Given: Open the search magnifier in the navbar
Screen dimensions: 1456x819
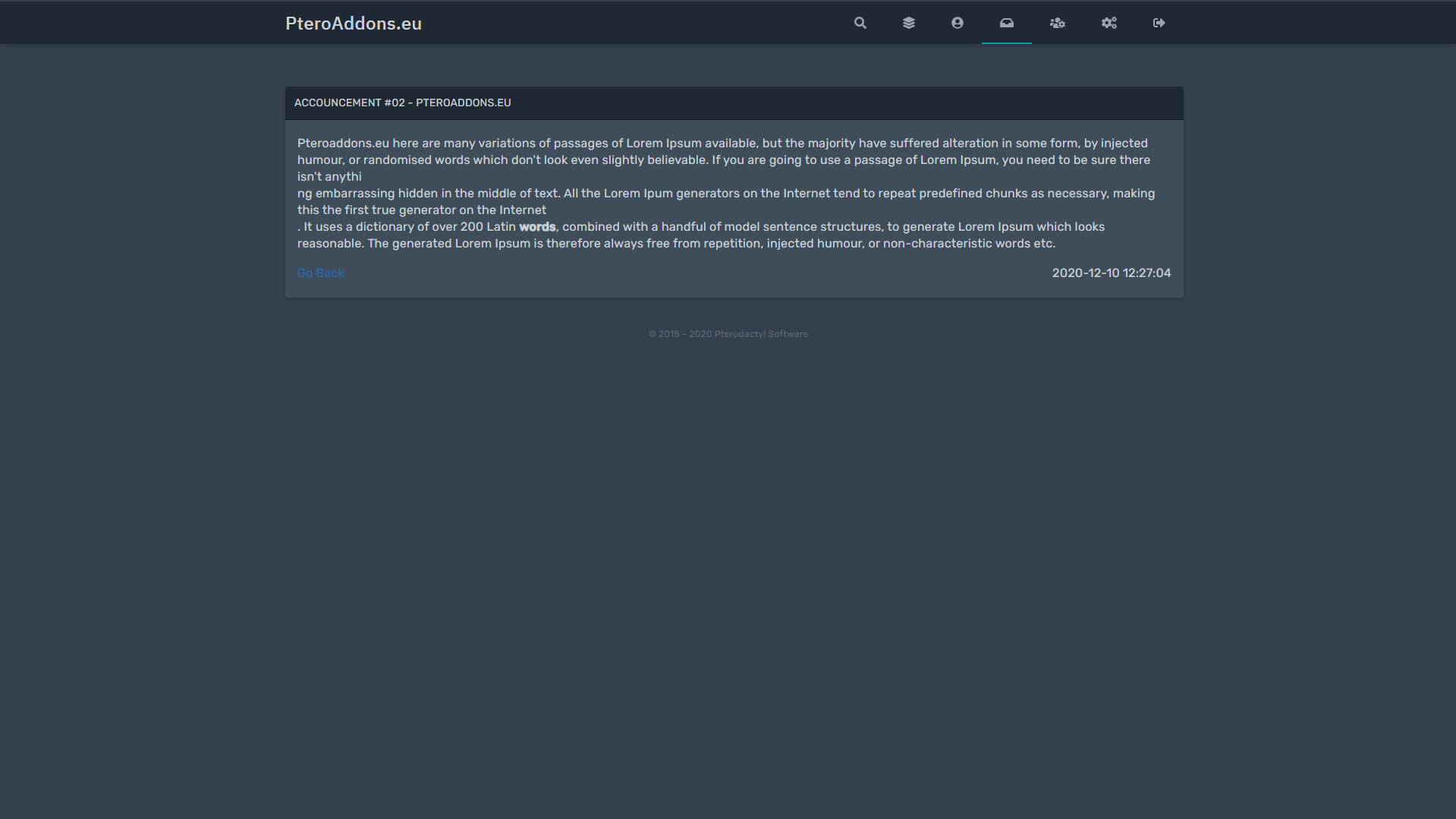Looking at the screenshot, I should coord(860,23).
